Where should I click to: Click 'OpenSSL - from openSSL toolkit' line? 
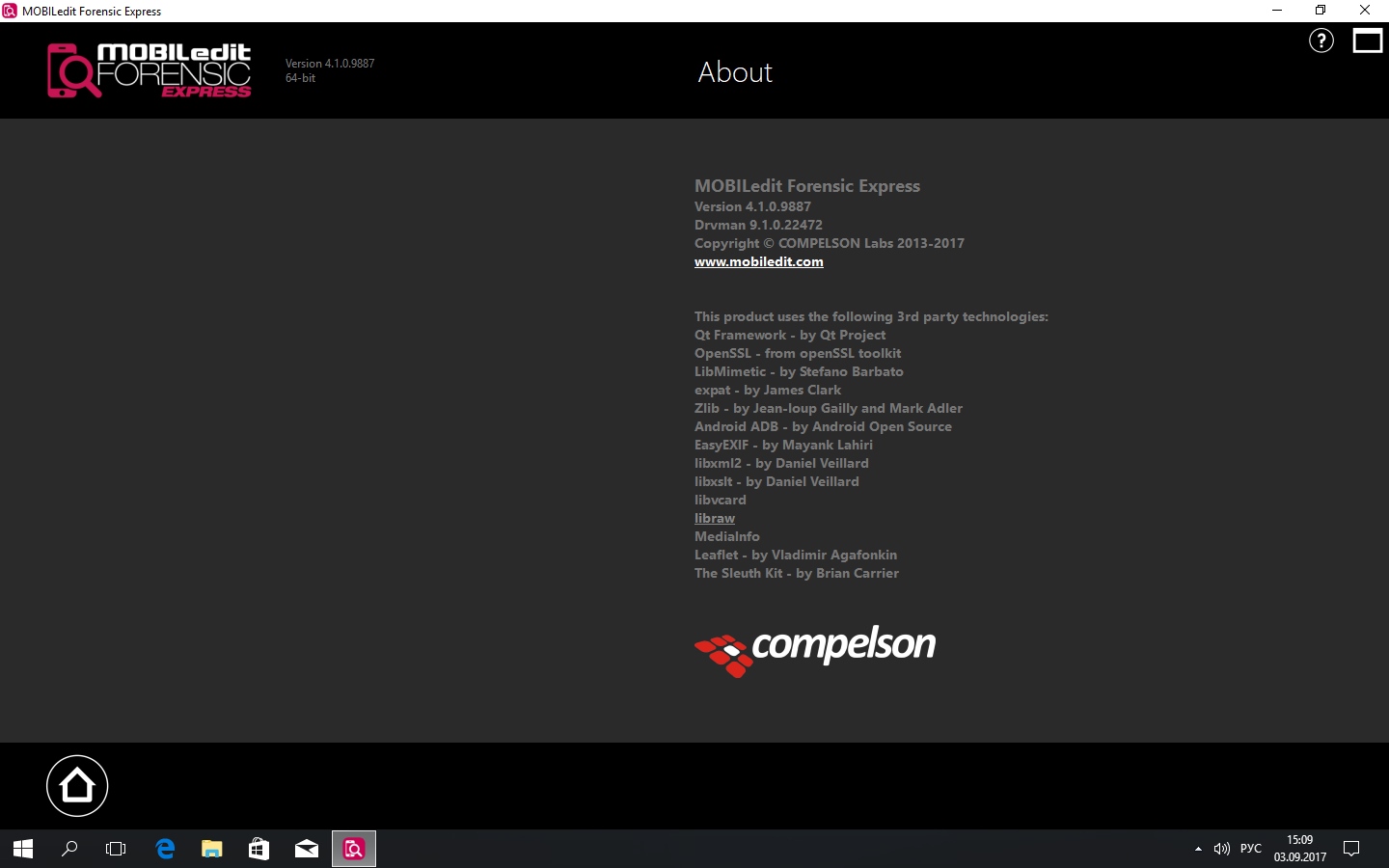[798, 353]
